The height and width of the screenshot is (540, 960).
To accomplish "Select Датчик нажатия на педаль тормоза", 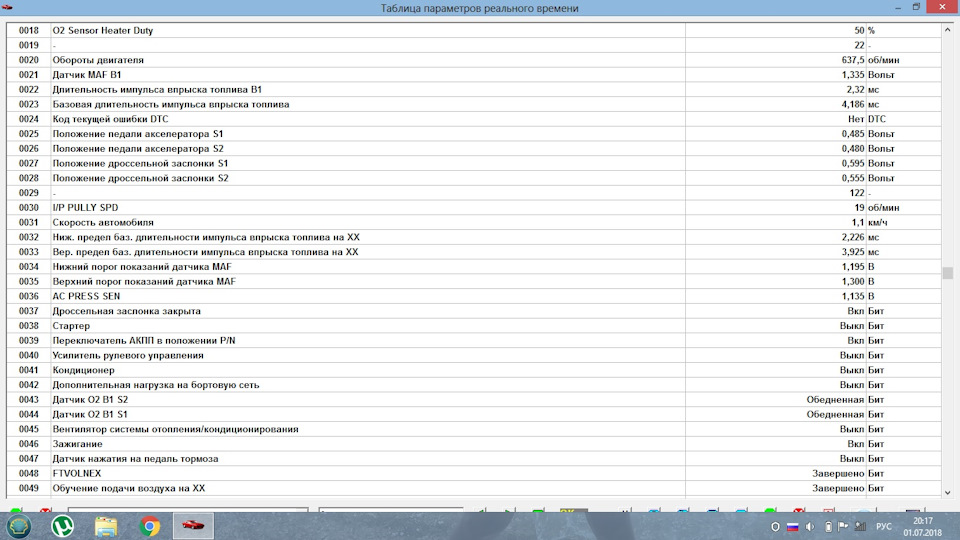I will 474,459.
